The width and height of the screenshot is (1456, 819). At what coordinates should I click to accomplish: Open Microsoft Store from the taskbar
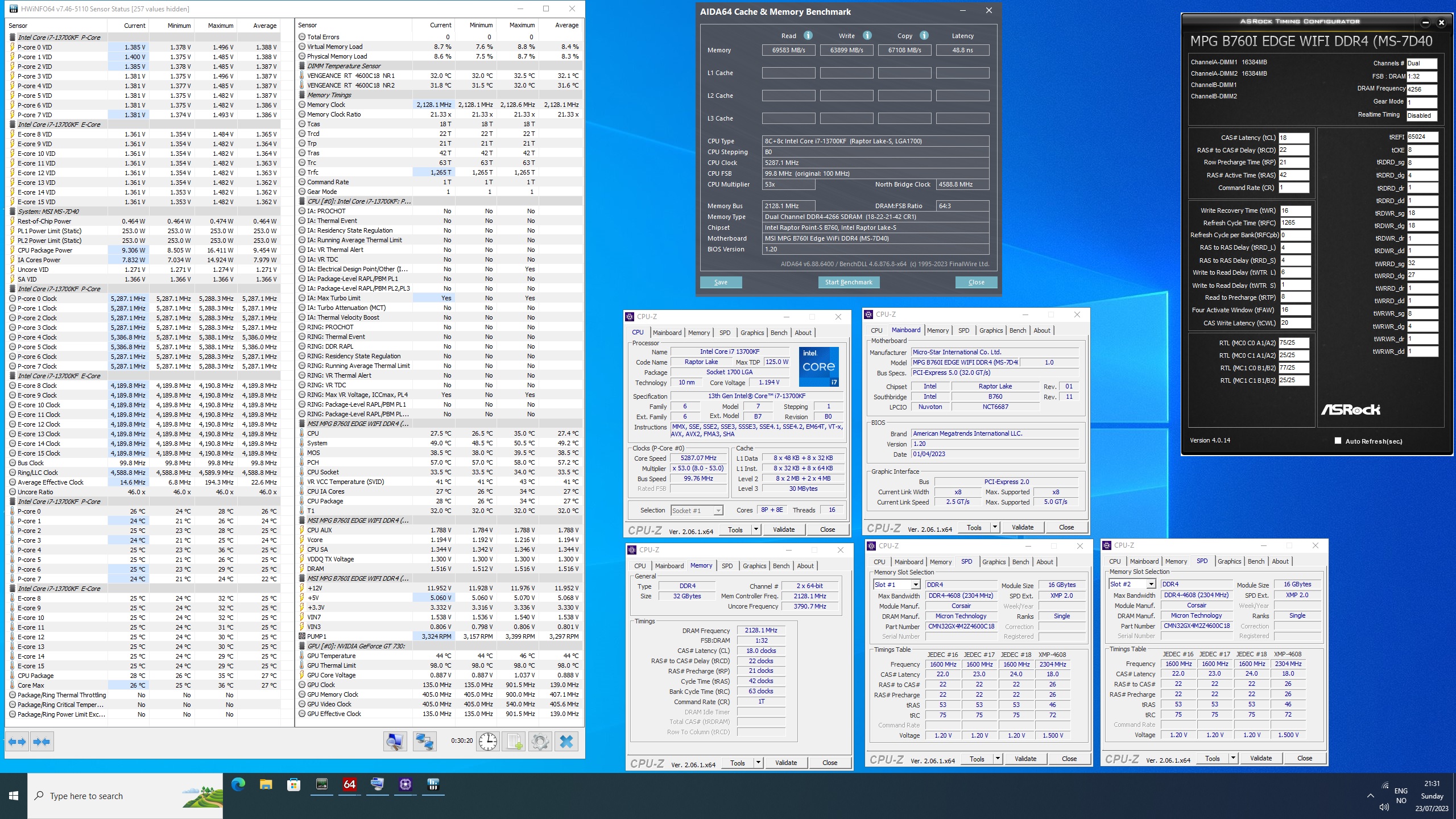tap(293, 785)
